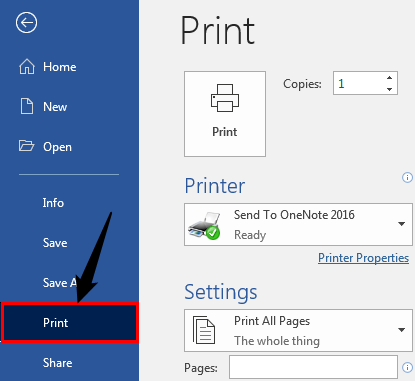Click the New blank document icon

27,106
